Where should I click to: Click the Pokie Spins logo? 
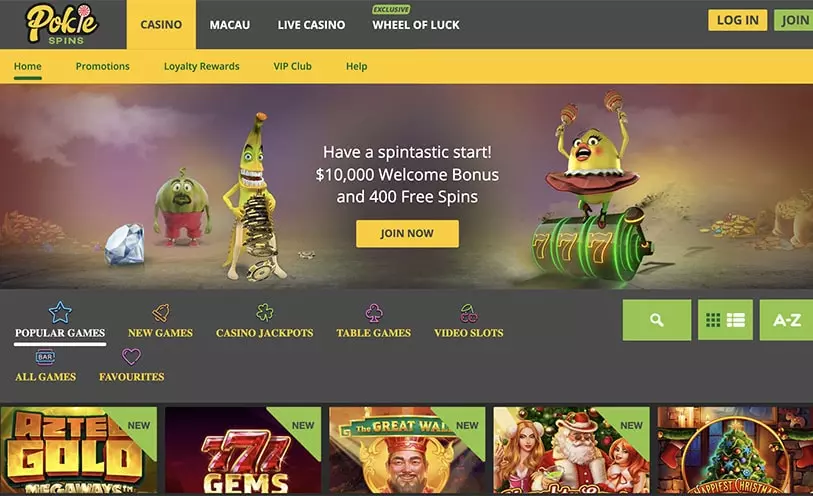(62, 24)
